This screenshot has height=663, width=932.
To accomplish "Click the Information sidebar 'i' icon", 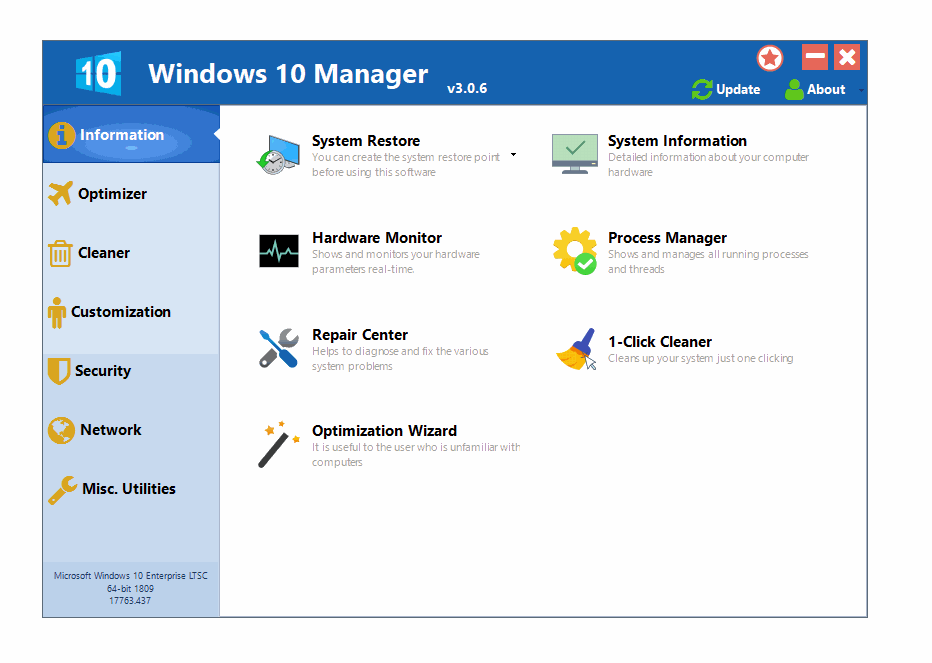I will [62, 135].
